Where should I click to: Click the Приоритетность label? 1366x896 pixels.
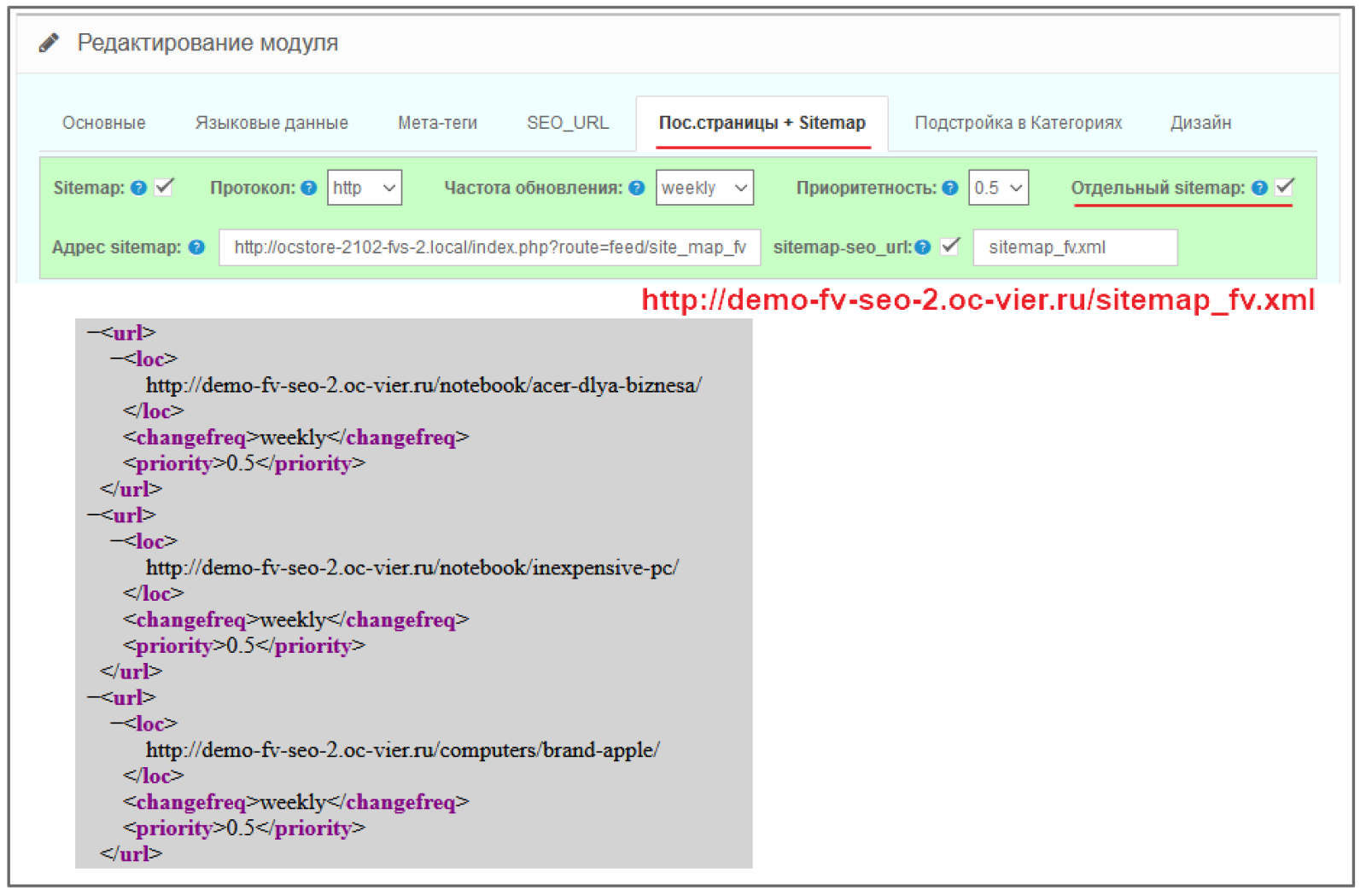866,188
